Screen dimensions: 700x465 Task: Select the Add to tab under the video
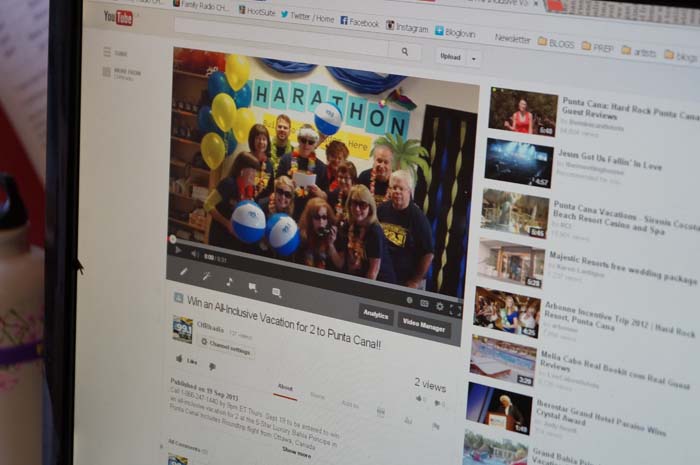point(350,404)
